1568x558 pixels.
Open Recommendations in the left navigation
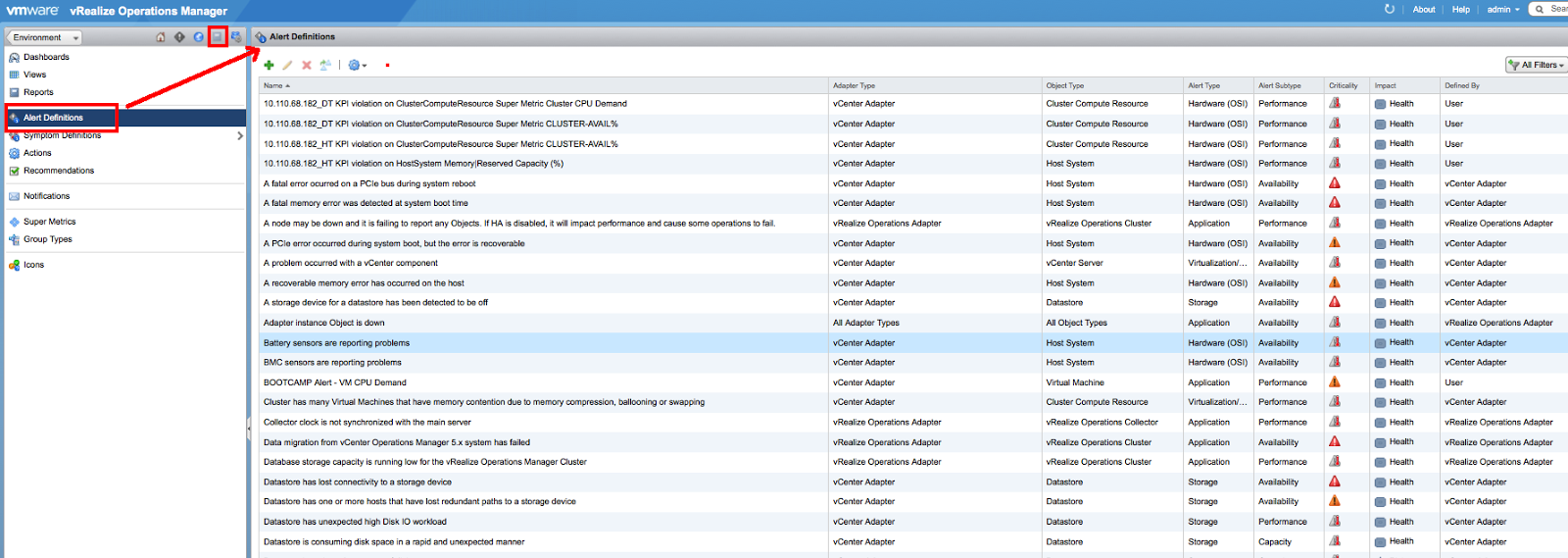coord(59,171)
